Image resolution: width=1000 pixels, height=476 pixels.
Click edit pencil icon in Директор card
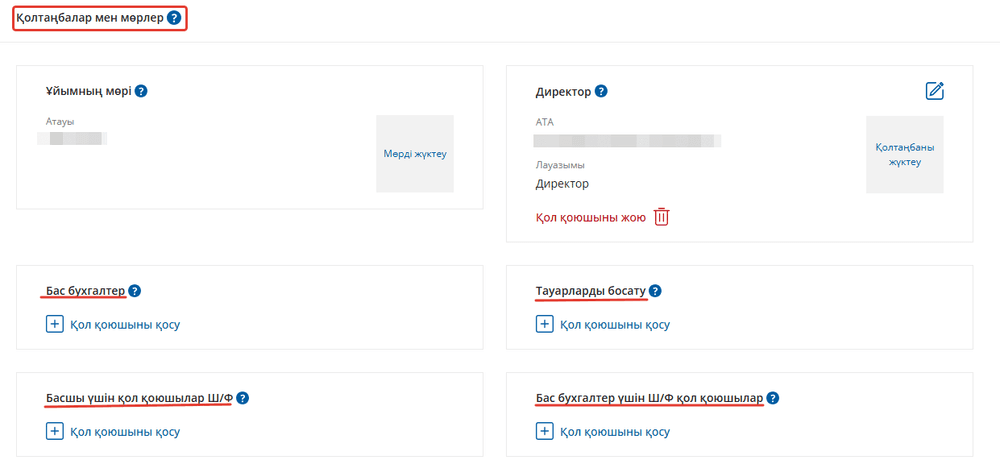935,91
